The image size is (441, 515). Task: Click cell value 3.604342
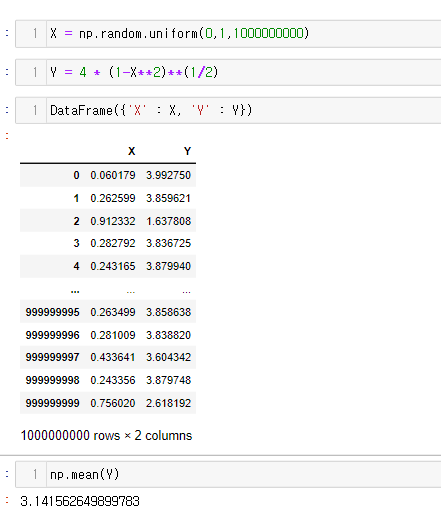tap(168, 357)
